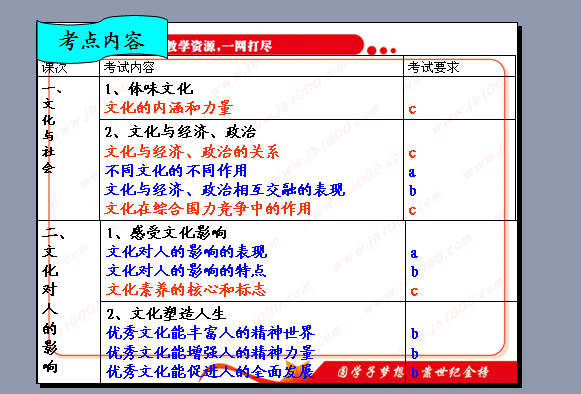Screen dimensions: 581x394
Task: Select the blue line 不同文化的不同作用
Action: [176, 171]
